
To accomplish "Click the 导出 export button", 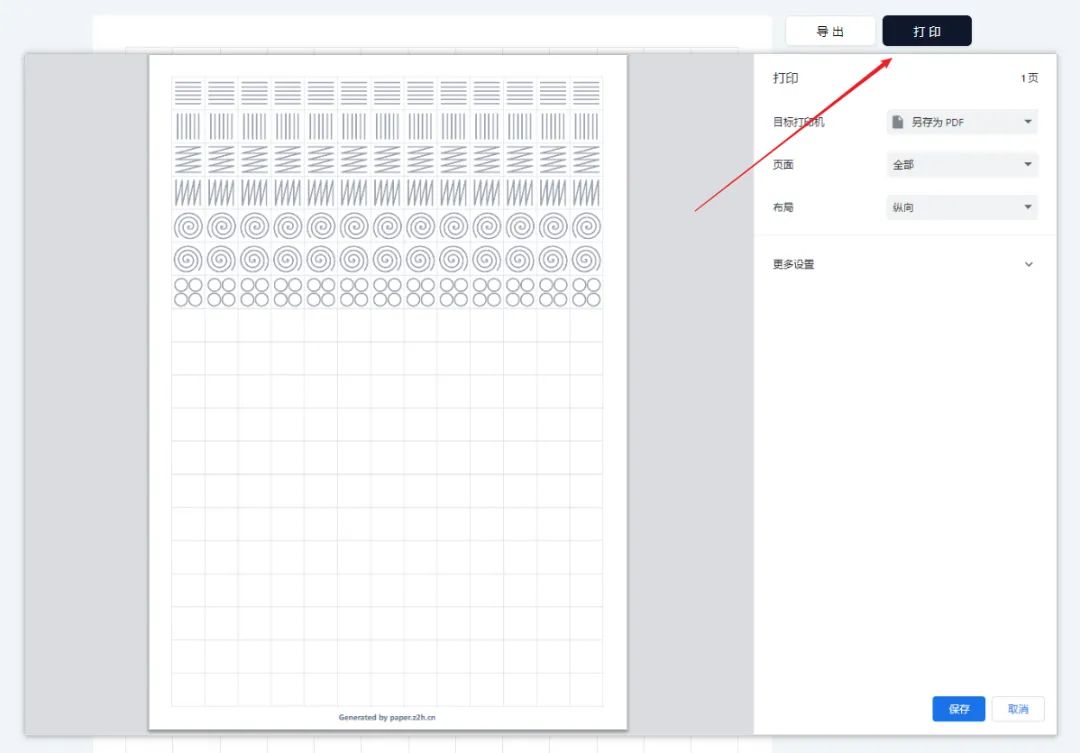I will point(830,31).
